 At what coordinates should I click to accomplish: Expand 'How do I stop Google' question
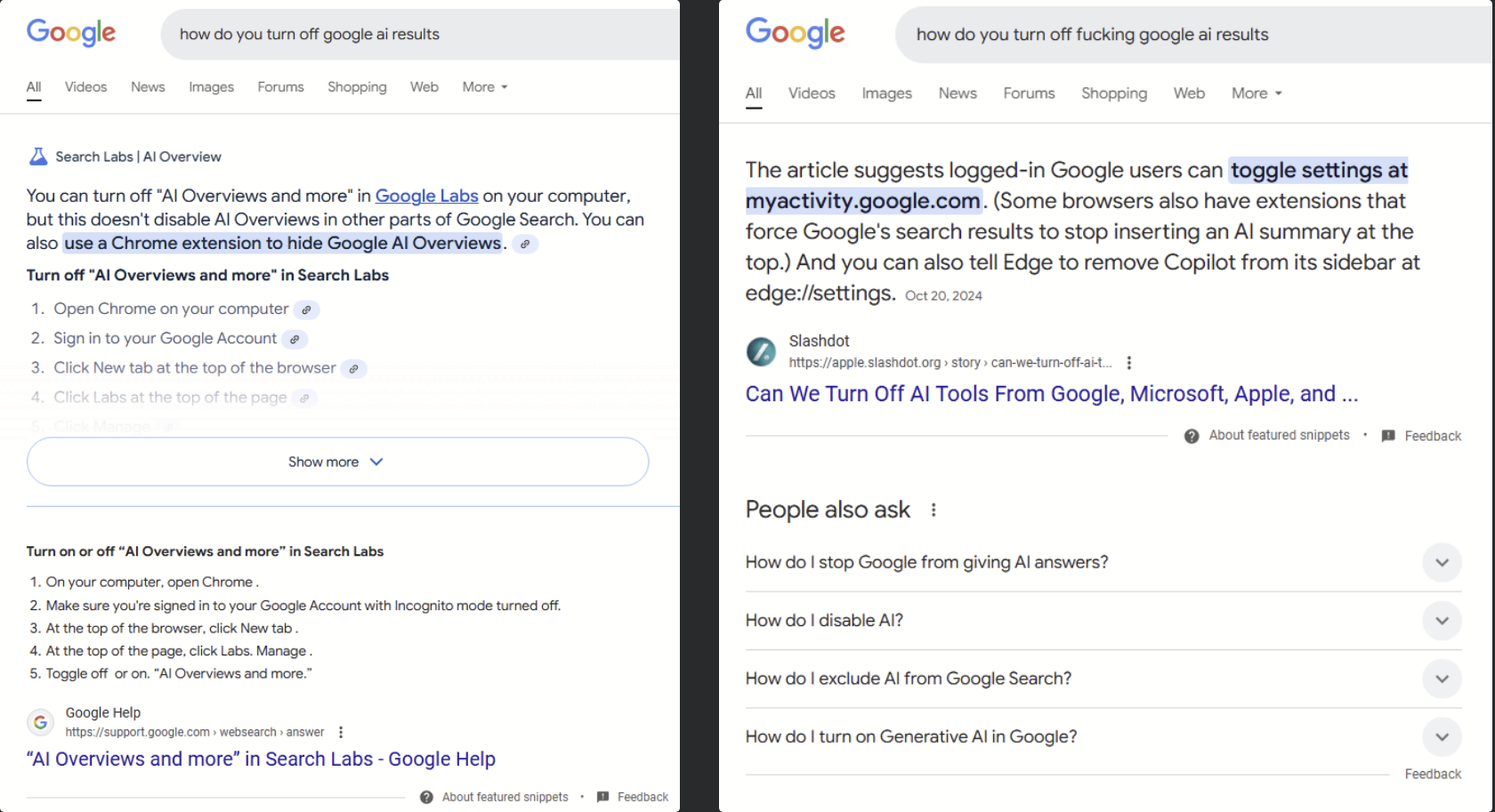1442,562
